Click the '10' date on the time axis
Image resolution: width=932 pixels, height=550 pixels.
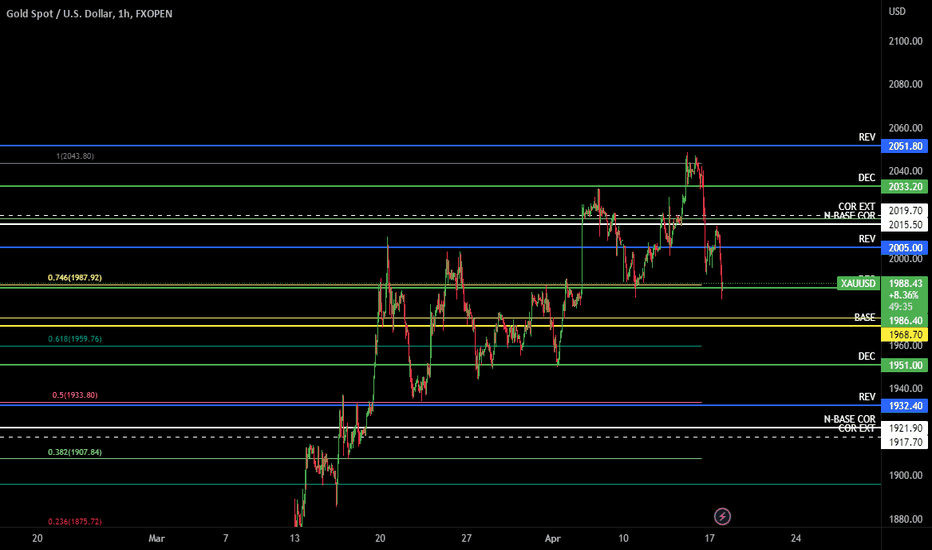(623, 539)
